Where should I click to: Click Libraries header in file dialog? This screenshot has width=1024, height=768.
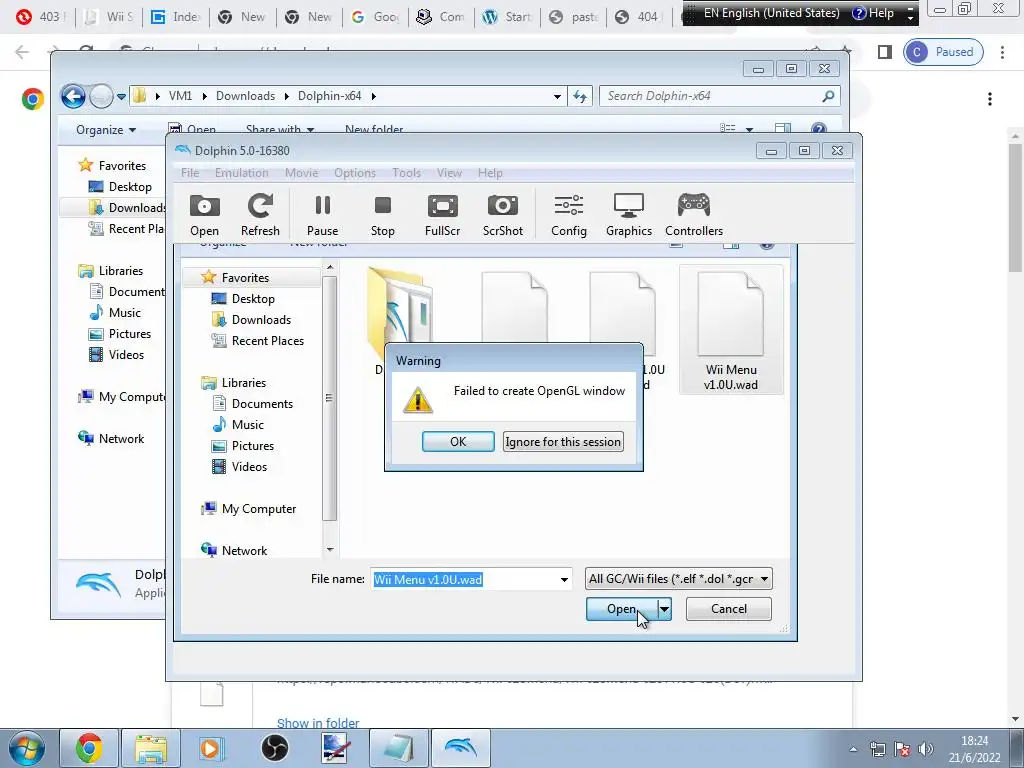pyautogui.click(x=244, y=383)
